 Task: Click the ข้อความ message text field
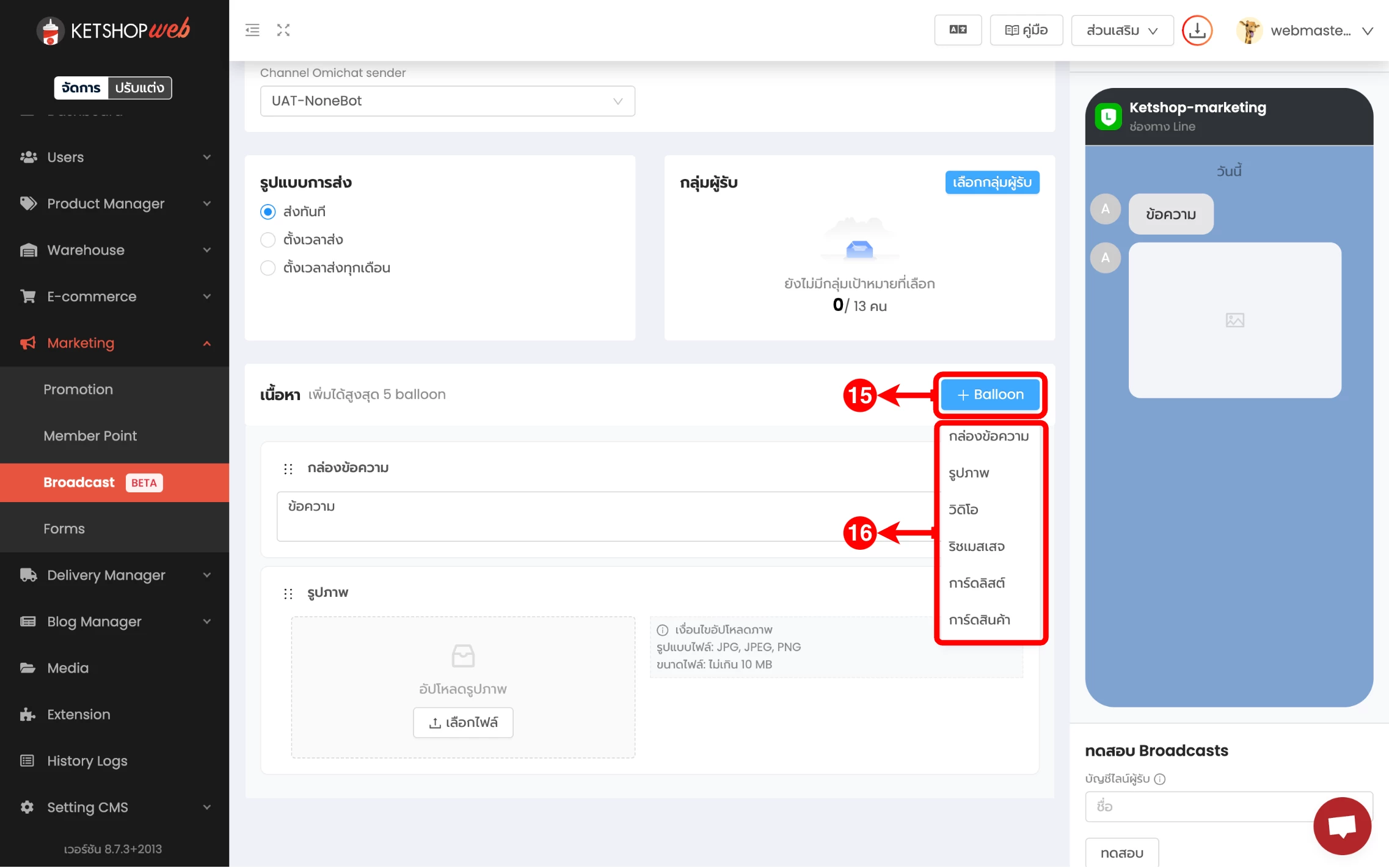[605, 516]
